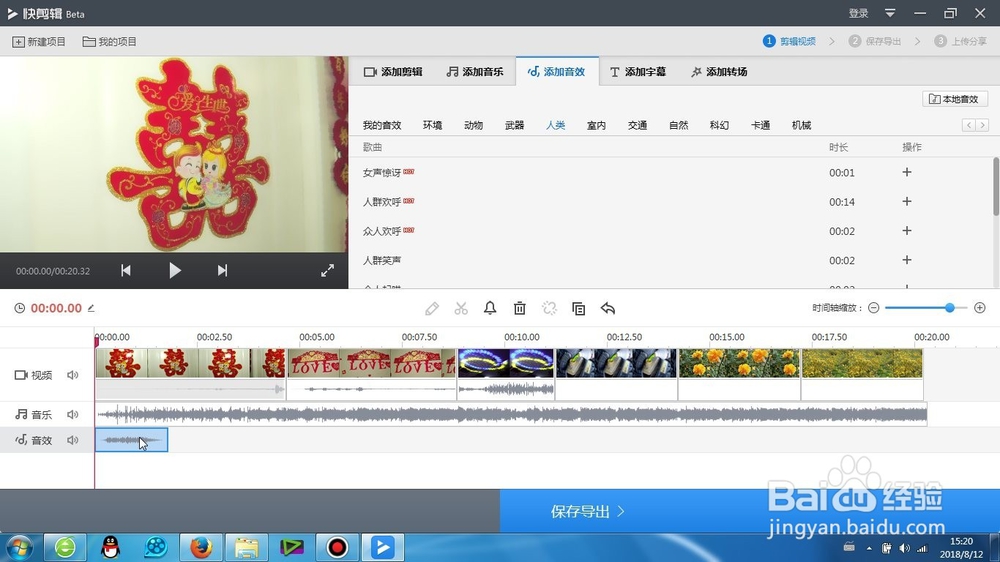Zoom in the timeline with plus icon
The width and height of the screenshot is (1000, 562).
(980, 308)
